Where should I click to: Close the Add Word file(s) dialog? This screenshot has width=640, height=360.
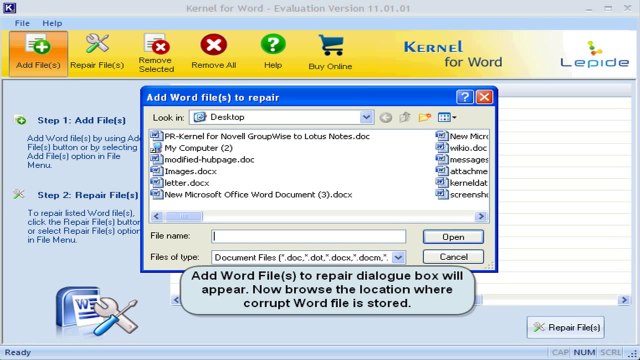(484, 97)
